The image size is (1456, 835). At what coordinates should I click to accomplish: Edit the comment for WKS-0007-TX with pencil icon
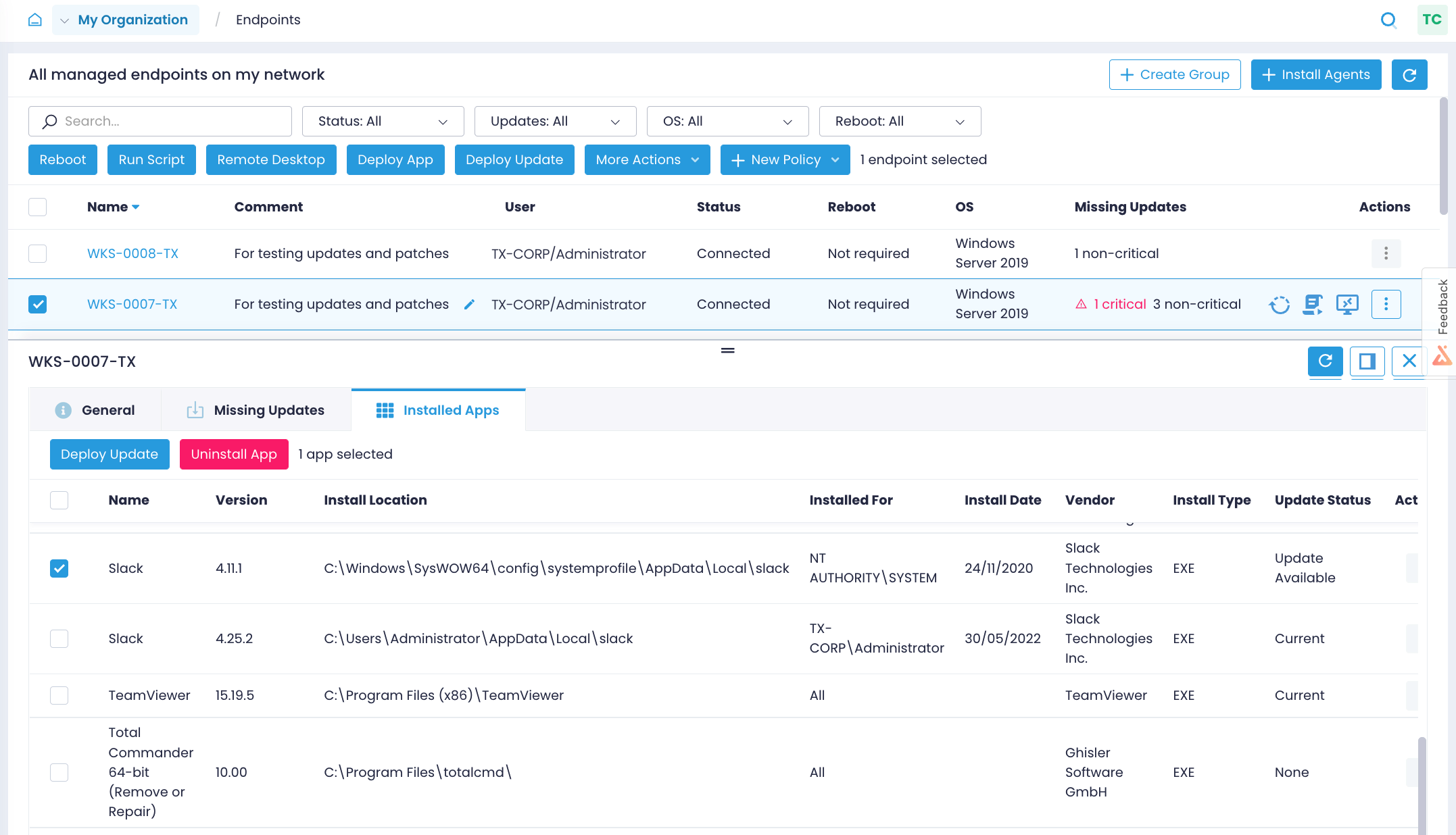[x=469, y=304]
